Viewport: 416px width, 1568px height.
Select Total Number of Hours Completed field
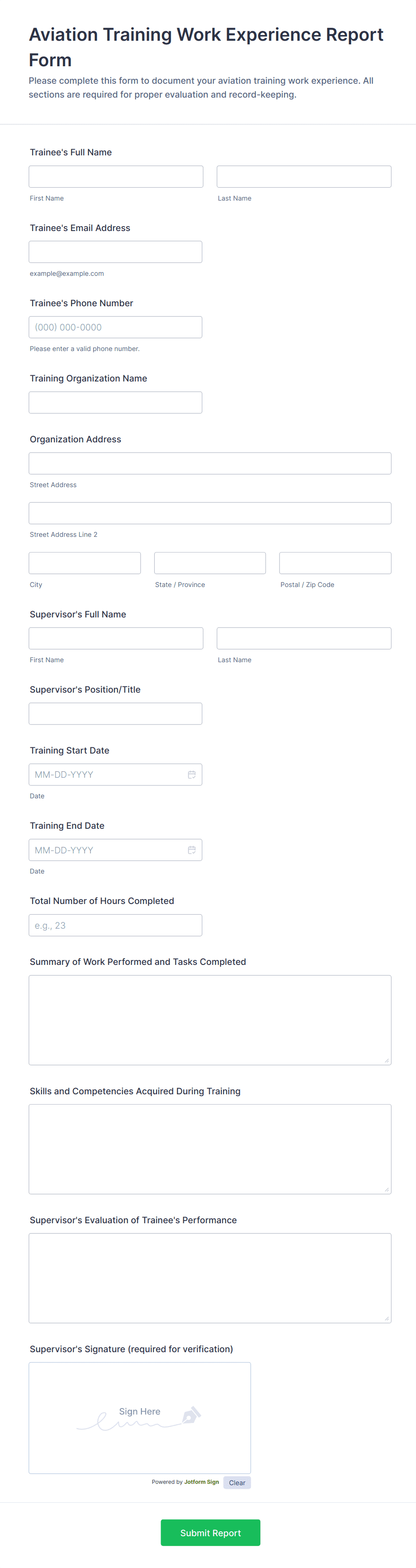coord(115,925)
